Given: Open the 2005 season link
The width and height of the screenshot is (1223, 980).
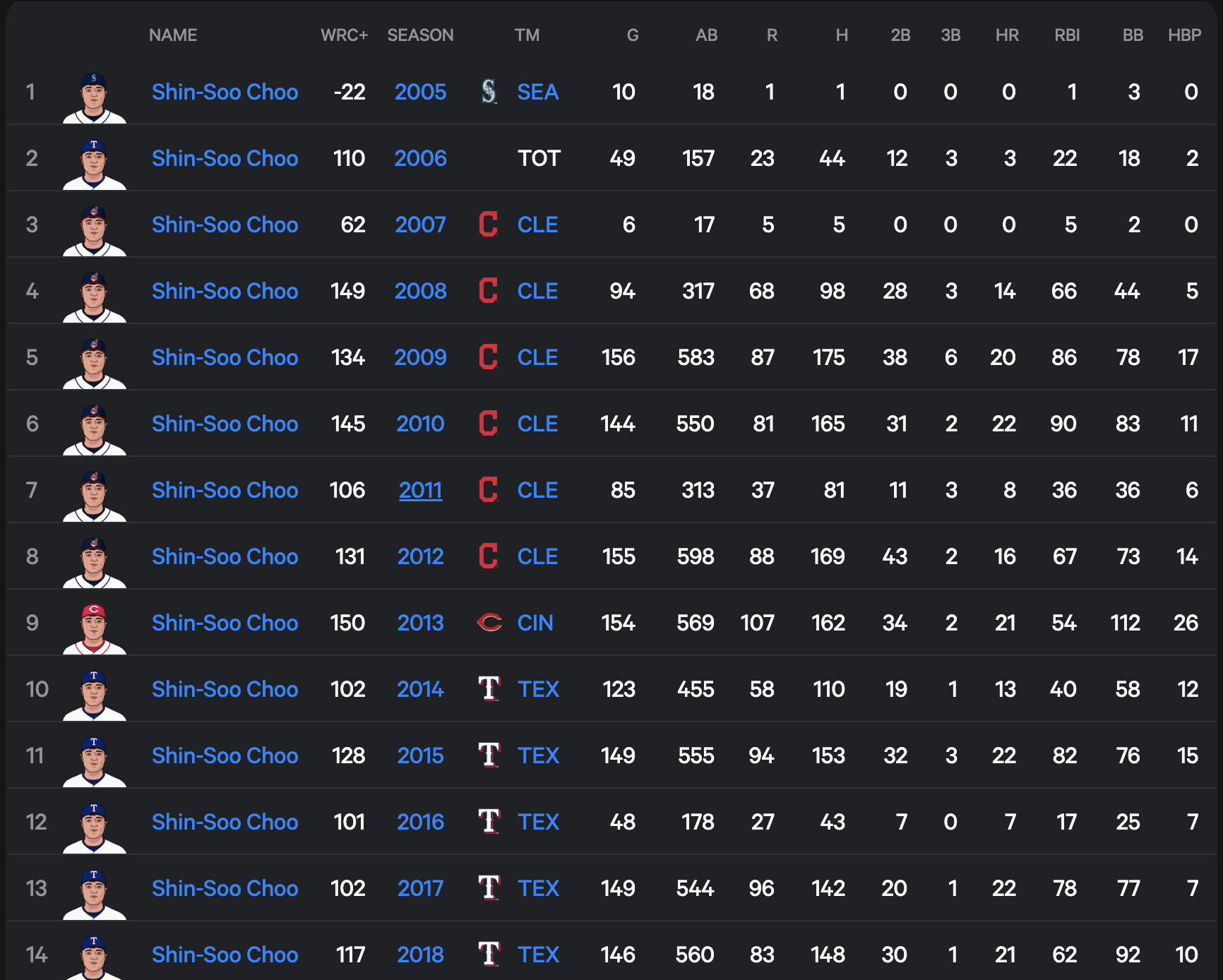Looking at the screenshot, I should 420,92.
